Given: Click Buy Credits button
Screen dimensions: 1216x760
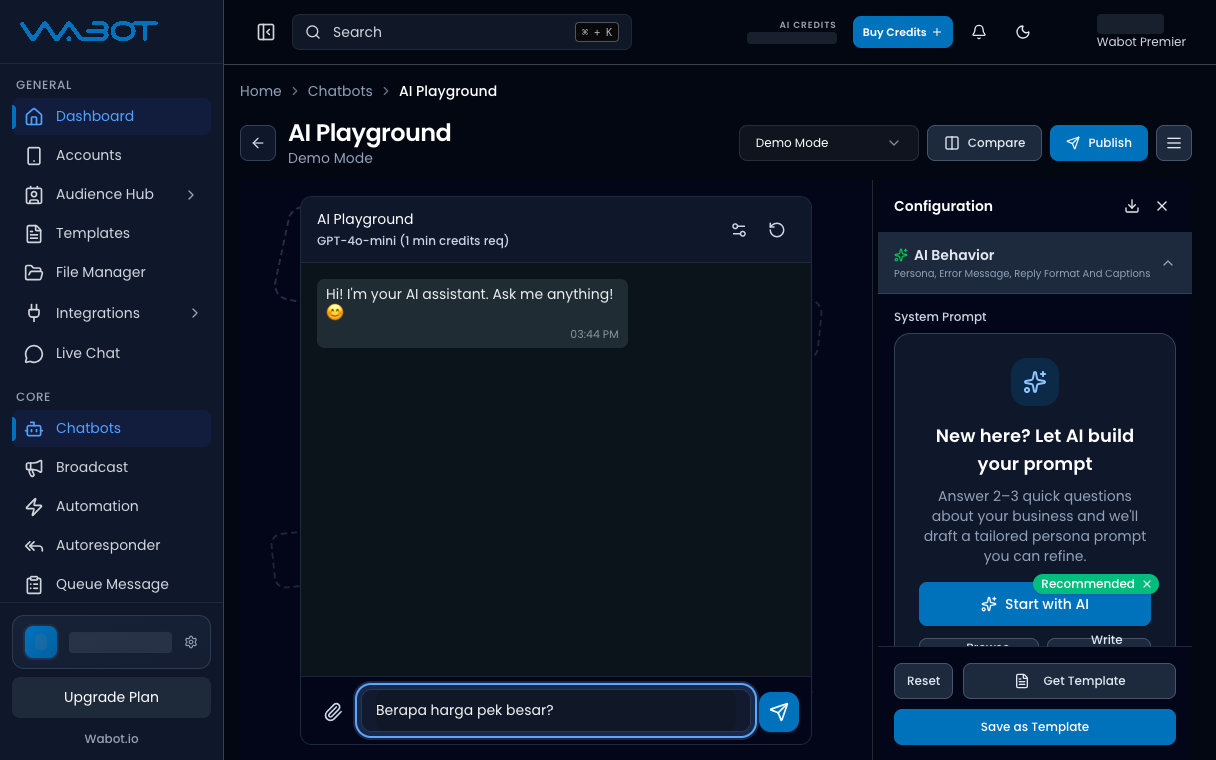Looking at the screenshot, I should 902,32.
